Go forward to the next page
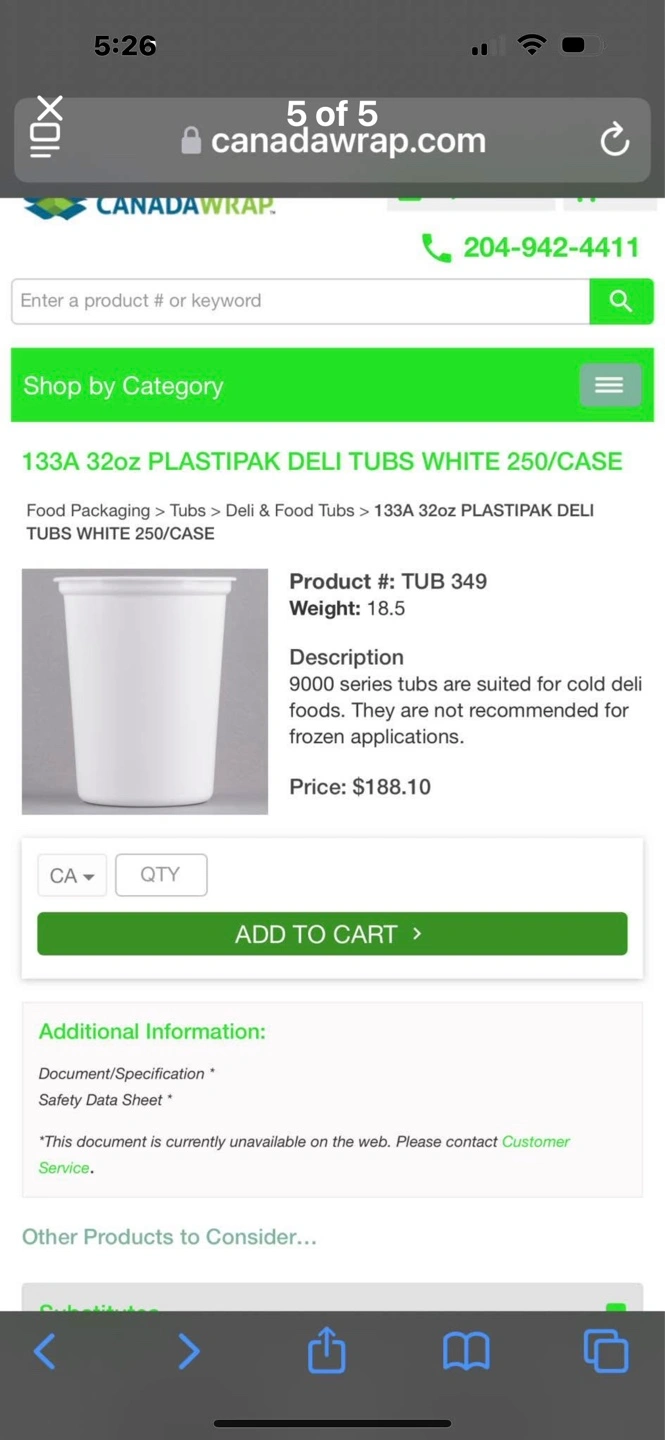The width and height of the screenshot is (665, 1440). (x=188, y=1351)
